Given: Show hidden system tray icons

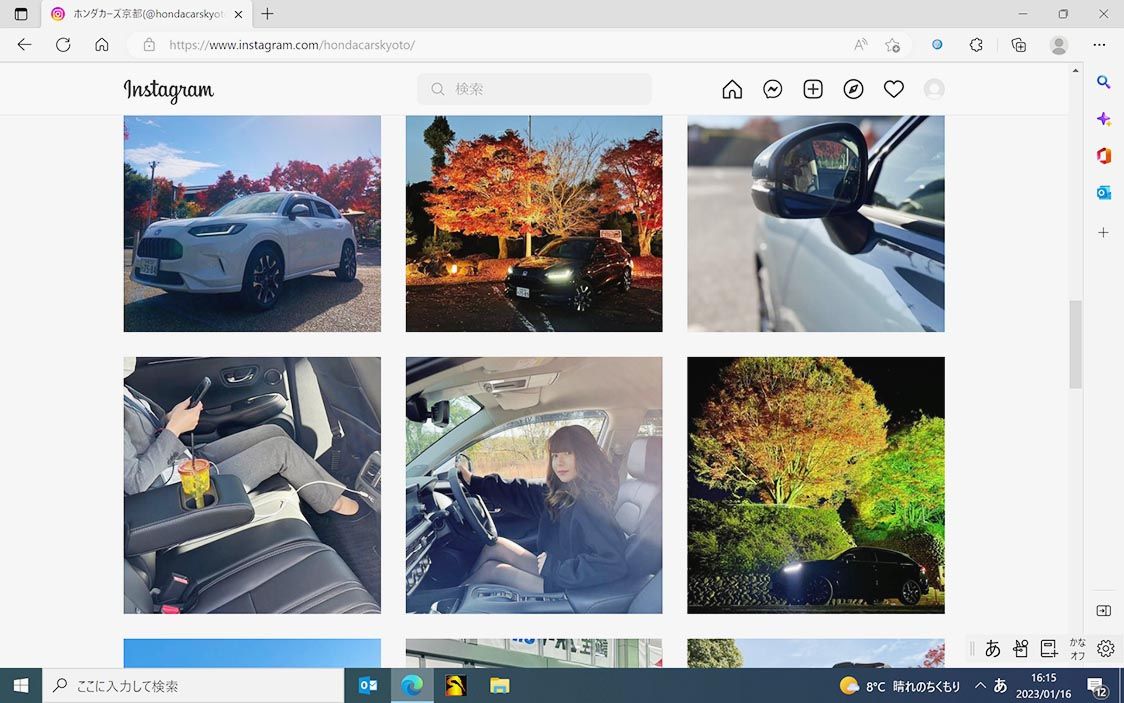Looking at the screenshot, I should tap(980, 686).
